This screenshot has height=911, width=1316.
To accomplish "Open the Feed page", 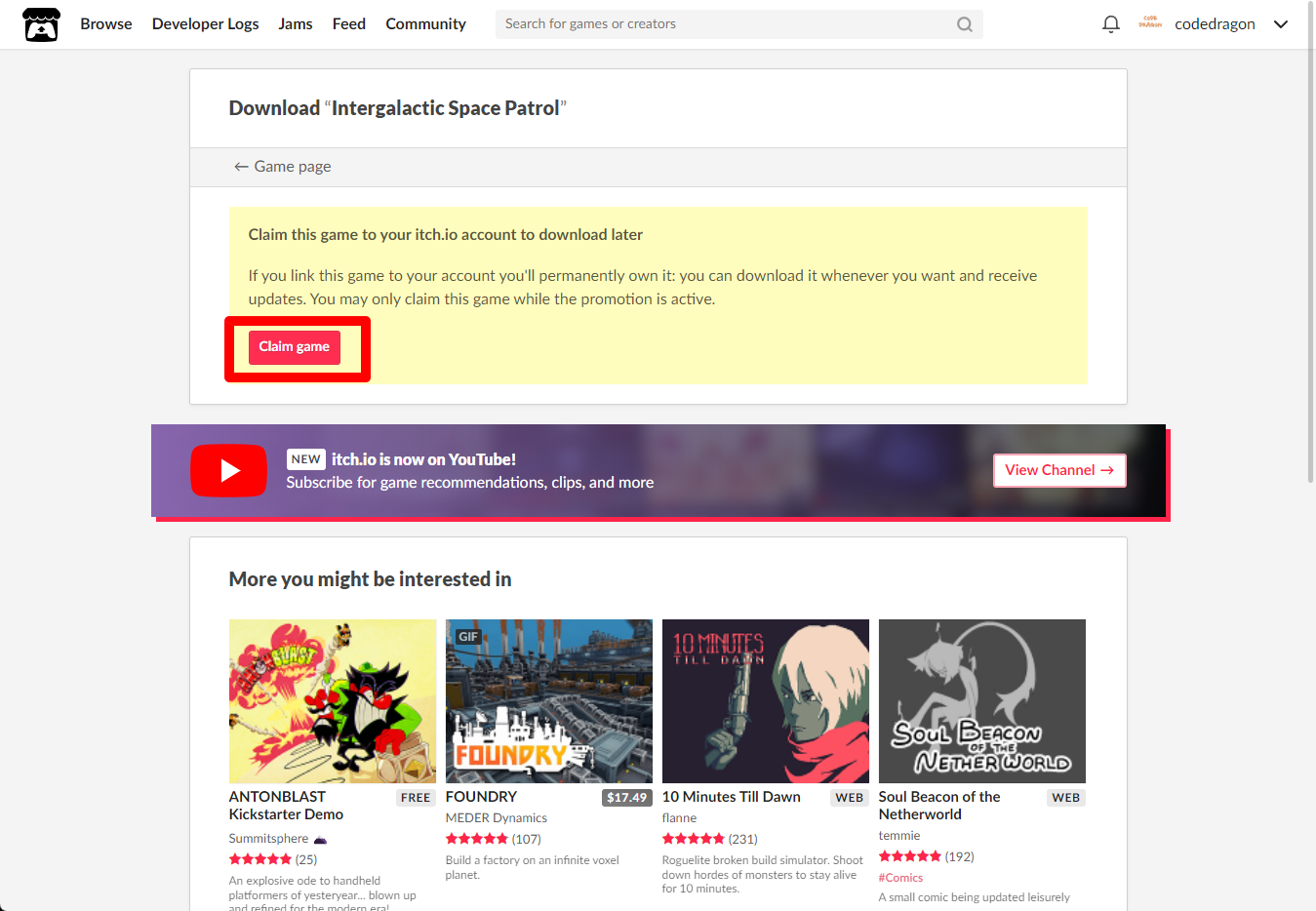I will pyautogui.click(x=349, y=23).
